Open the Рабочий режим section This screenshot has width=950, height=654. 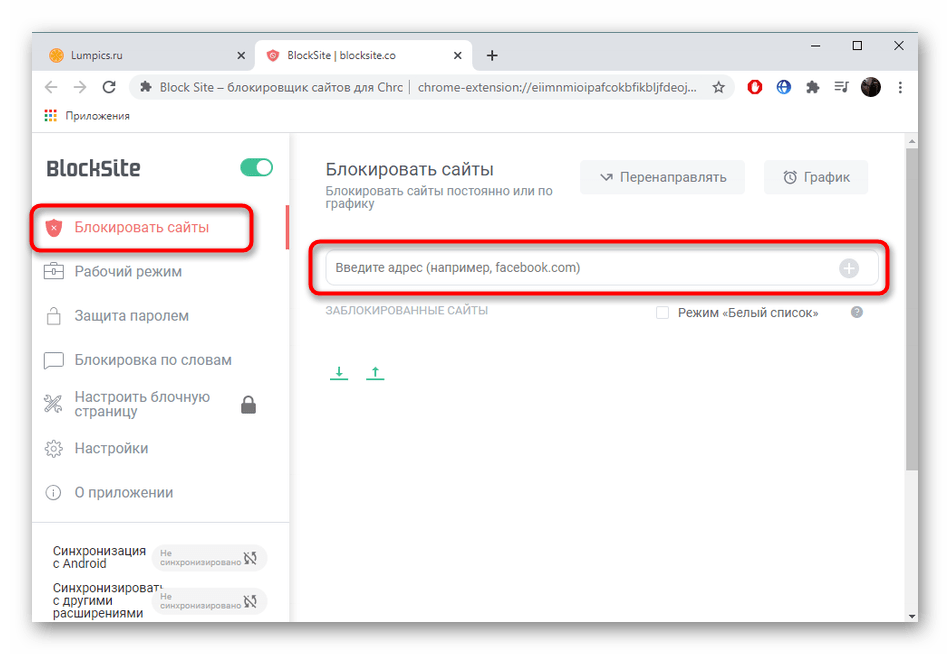[128, 271]
